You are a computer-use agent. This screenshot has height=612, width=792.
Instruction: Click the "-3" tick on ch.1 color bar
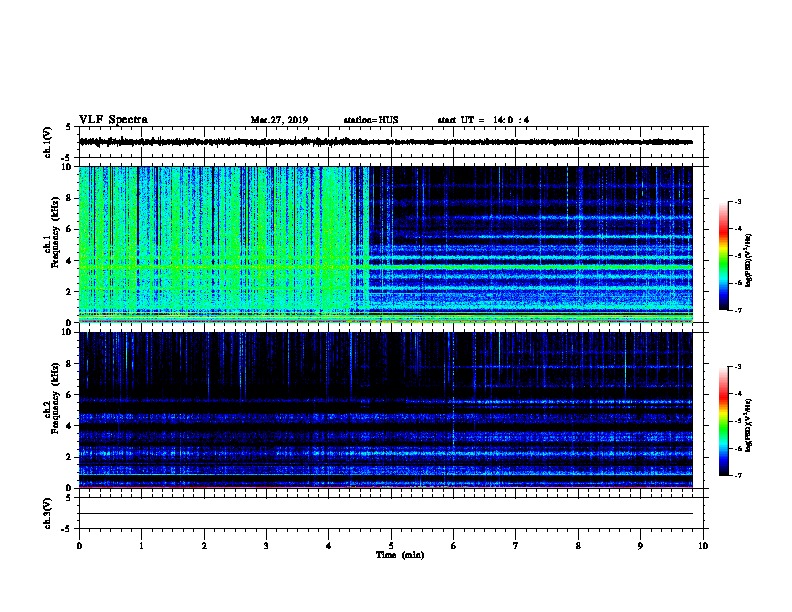pyautogui.click(x=738, y=201)
